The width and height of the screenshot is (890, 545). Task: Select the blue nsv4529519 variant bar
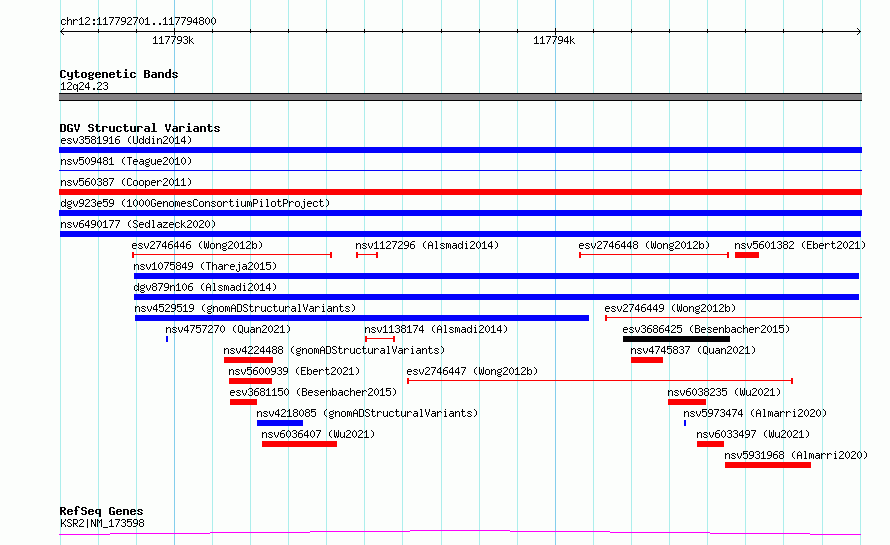pos(362,318)
